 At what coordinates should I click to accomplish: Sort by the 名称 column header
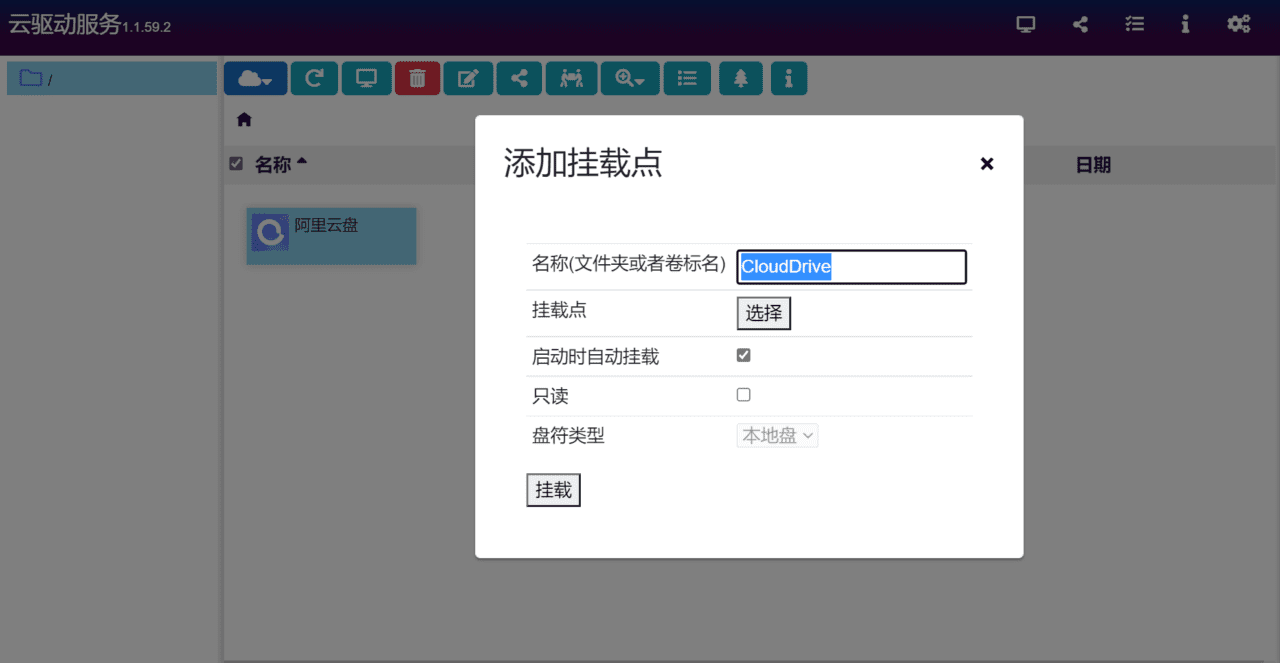pyautogui.click(x=273, y=165)
